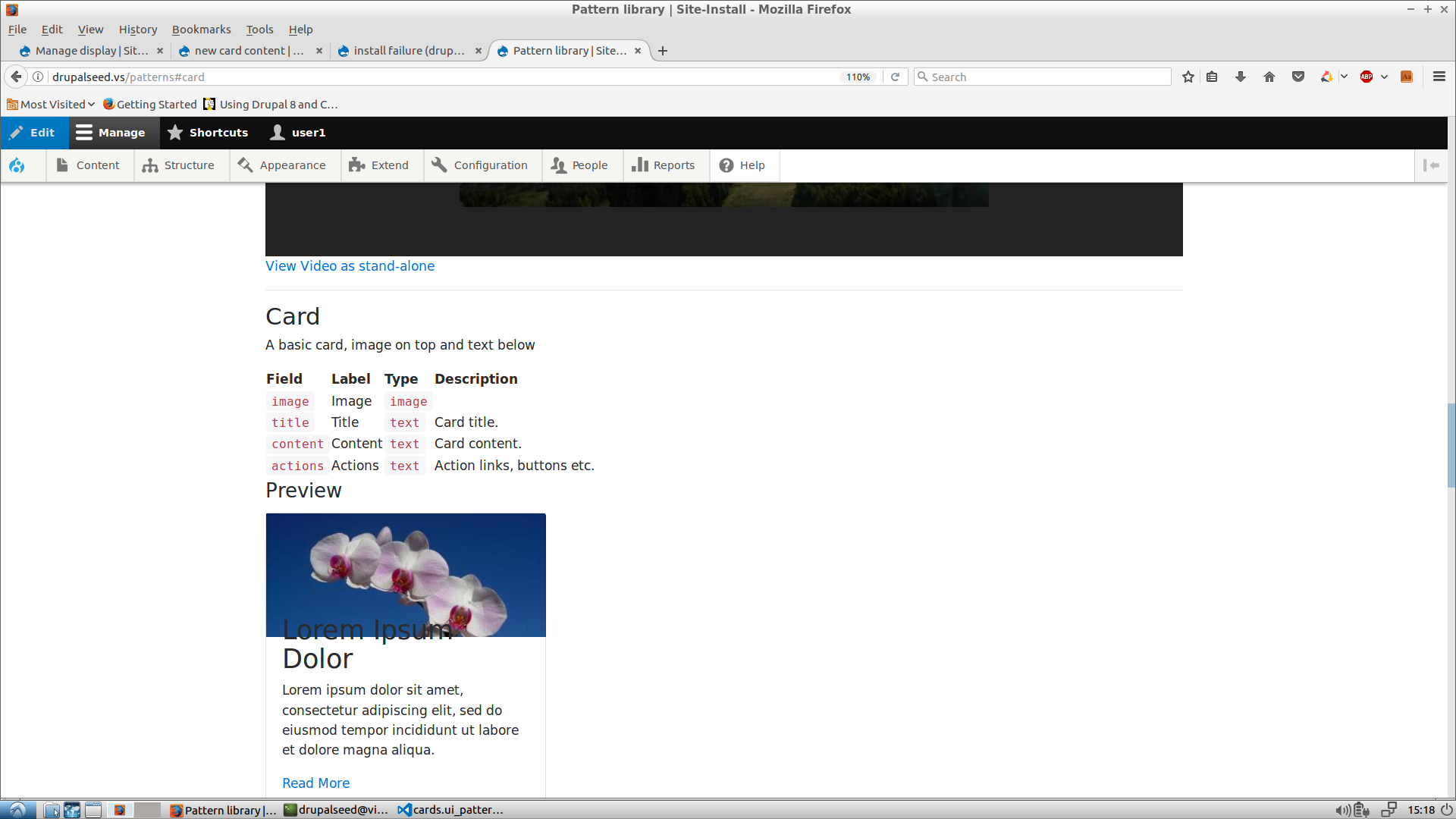Click the Pocket save icon
The height and width of the screenshot is (819, 1456).
(x=1298, y=77)
